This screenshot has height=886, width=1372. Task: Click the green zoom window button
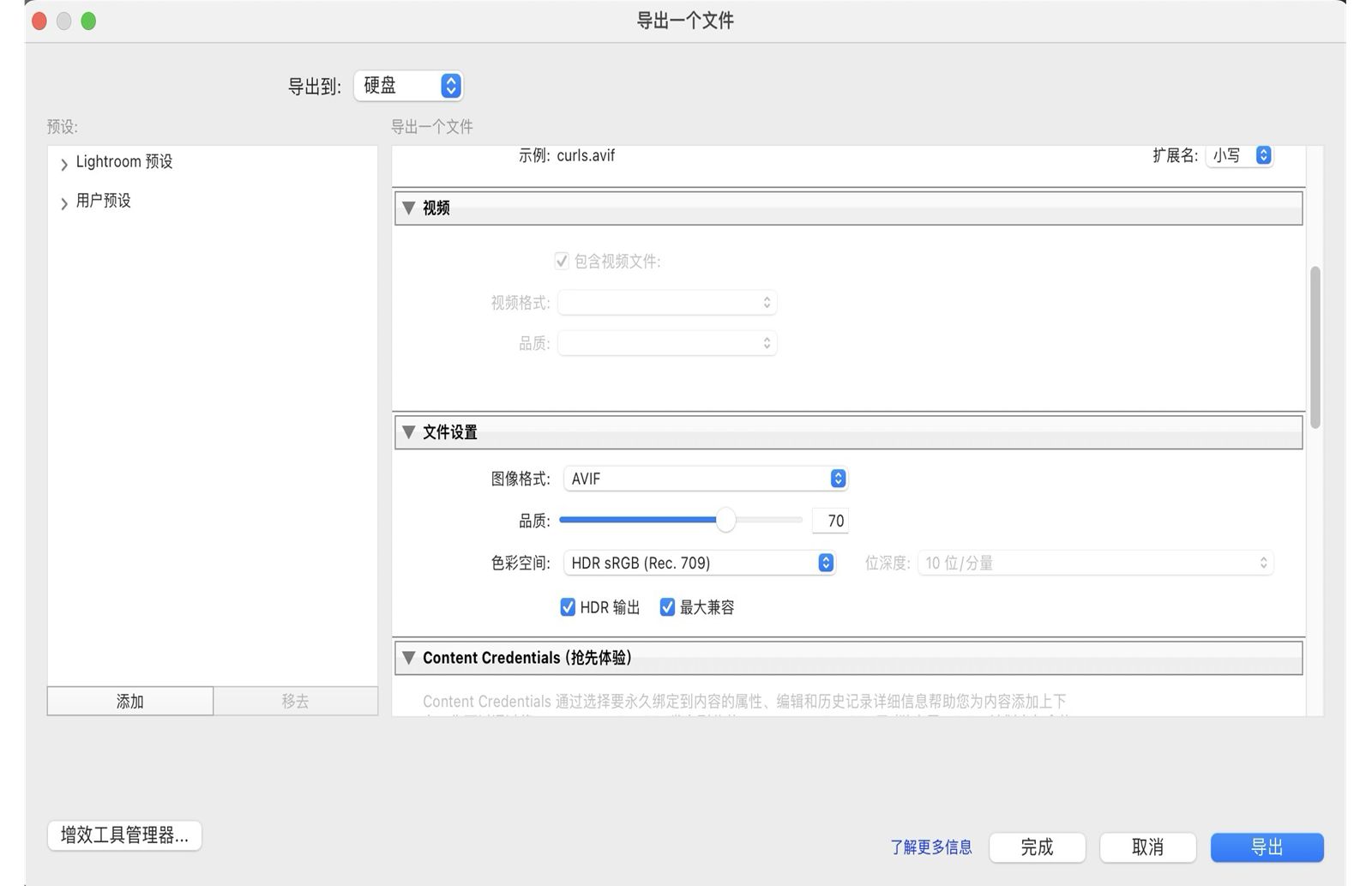pos(88,21)
